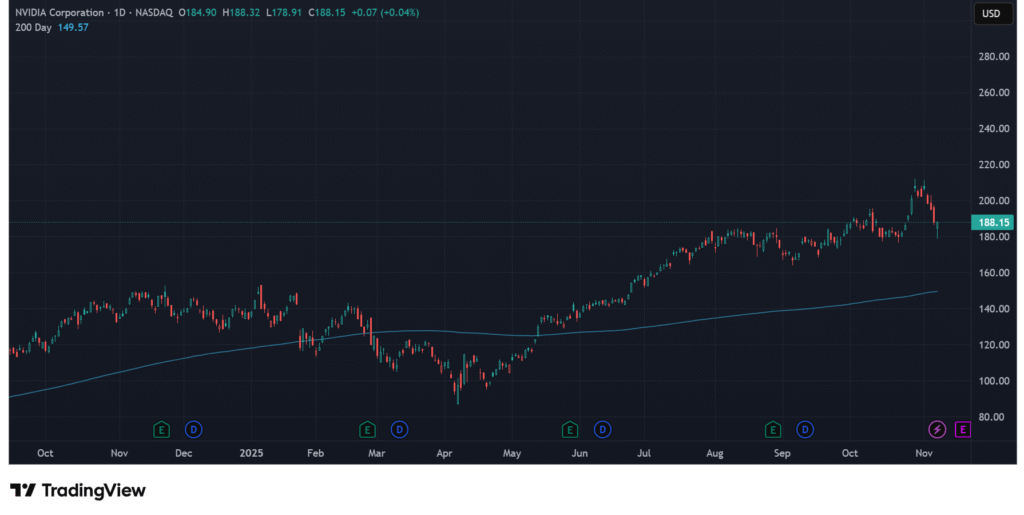Click the 2025 label on time axis

[x=253, y=453]
